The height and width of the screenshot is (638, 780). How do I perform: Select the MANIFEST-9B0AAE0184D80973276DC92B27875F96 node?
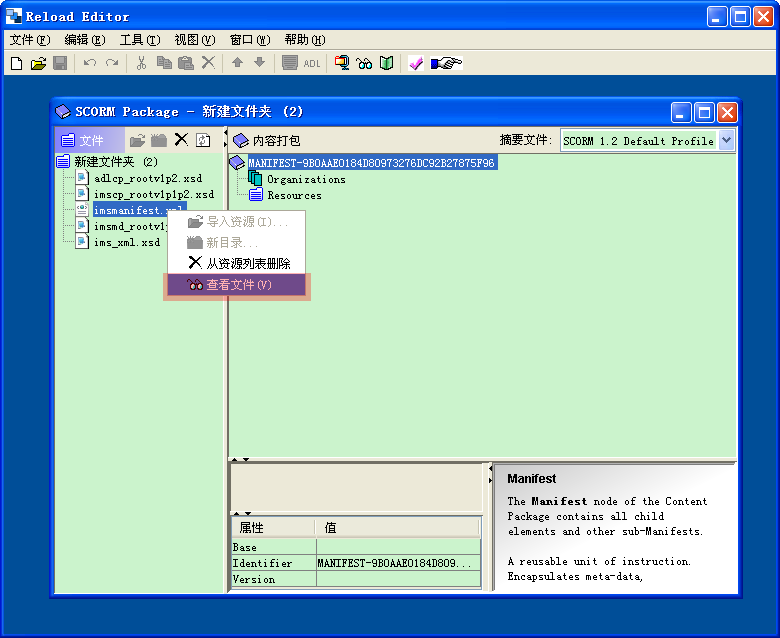pyautogui.click(x=372, y=163)
